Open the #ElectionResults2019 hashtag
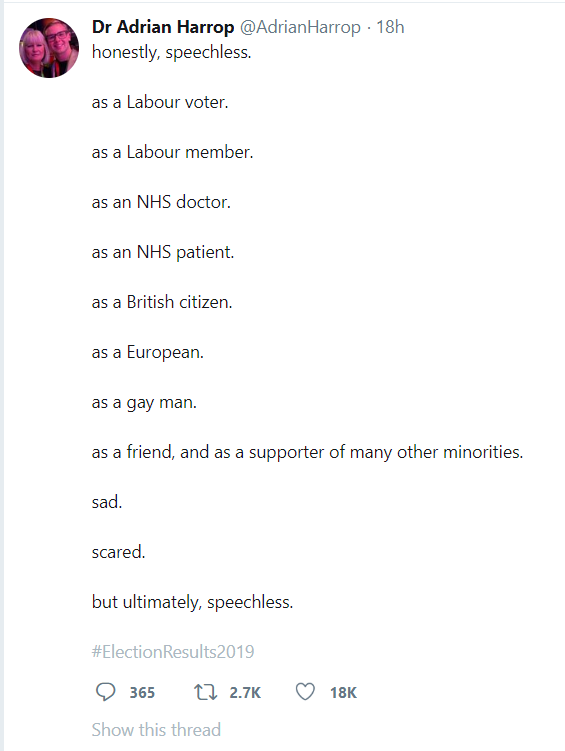The width and height of the screenshot is (565, 751). tap(173, 652)
